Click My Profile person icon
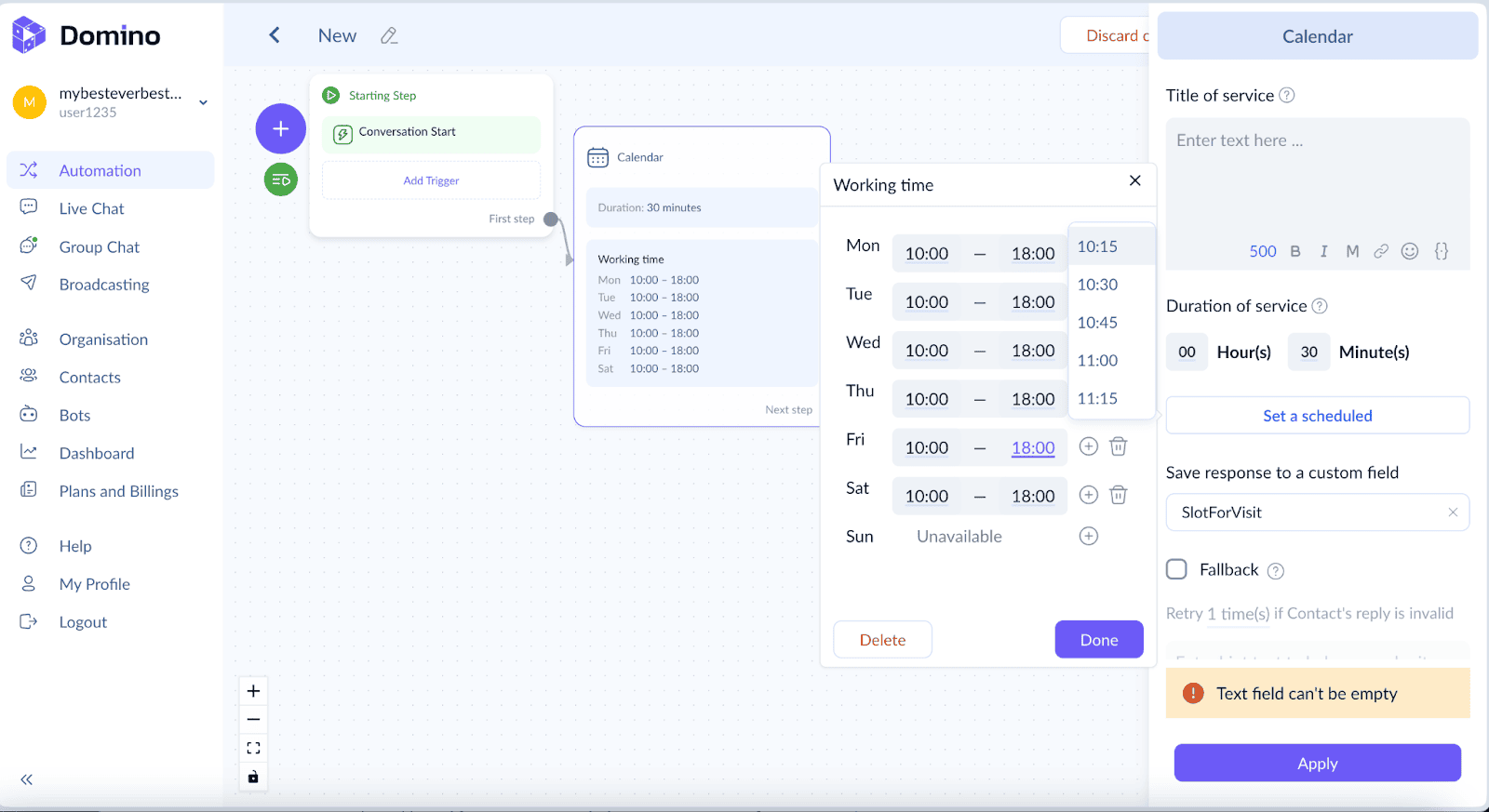This screenshot has width=1489, height=812. [29, 584]
